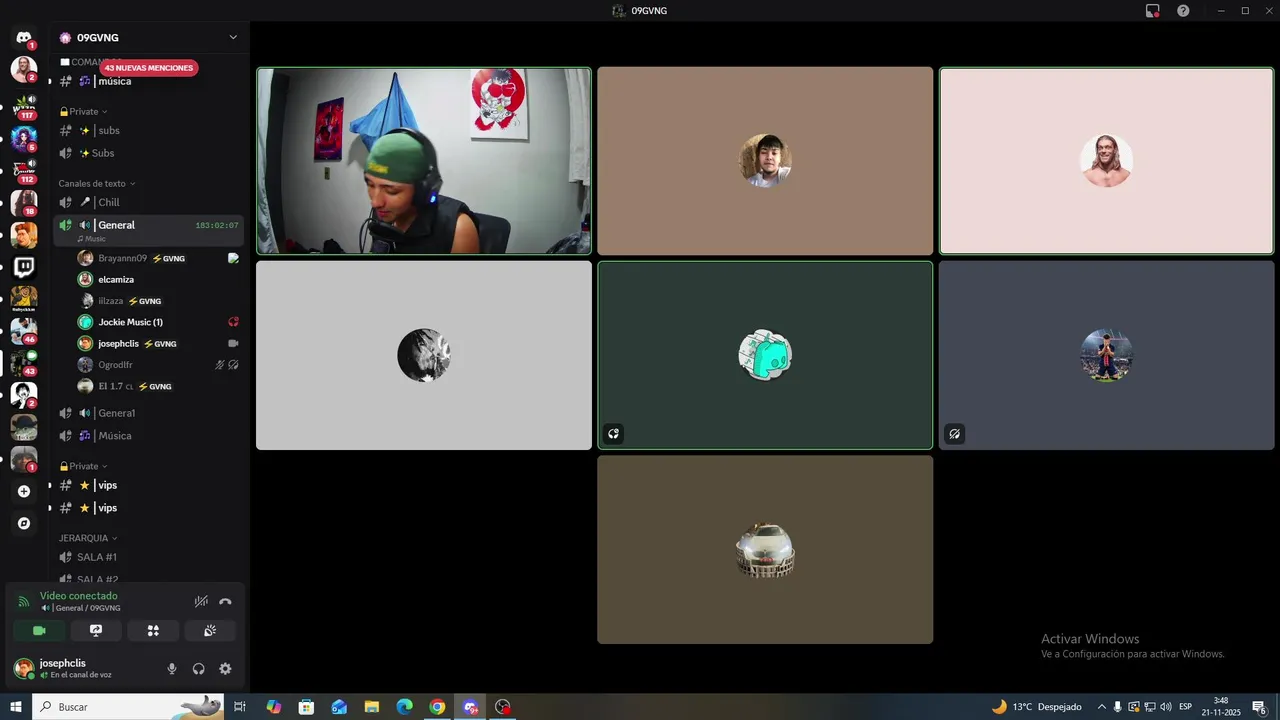Screen dimensions: 1280x720
Task: Collapse the Canales de texto category
Action: click(x=97, y=184)
